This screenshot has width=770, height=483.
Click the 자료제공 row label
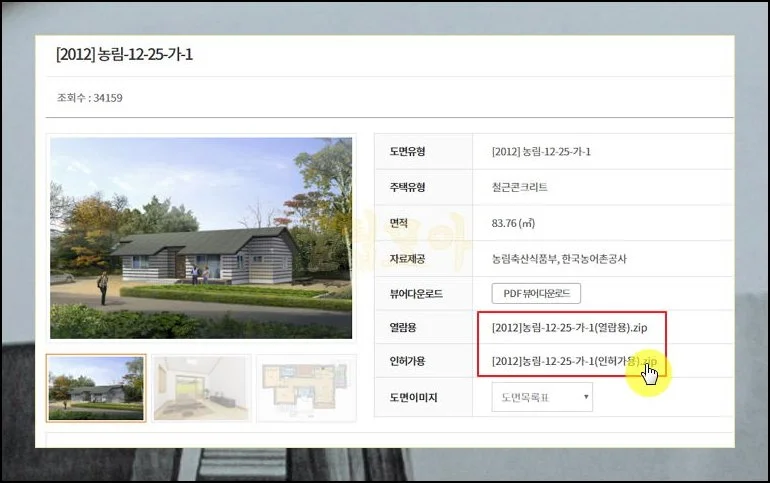coord(408,259)
